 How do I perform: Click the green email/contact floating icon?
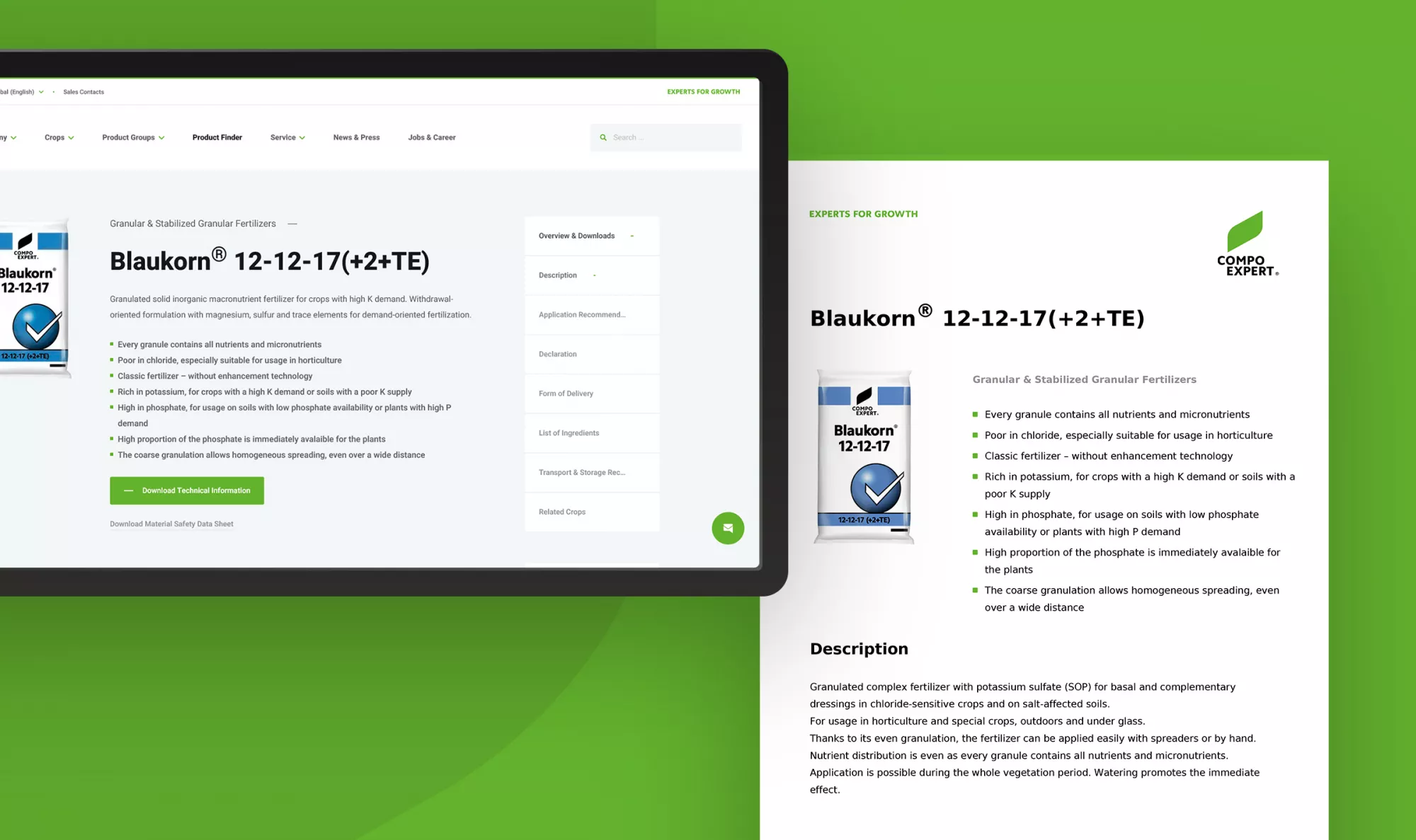(x=728, y=528)
